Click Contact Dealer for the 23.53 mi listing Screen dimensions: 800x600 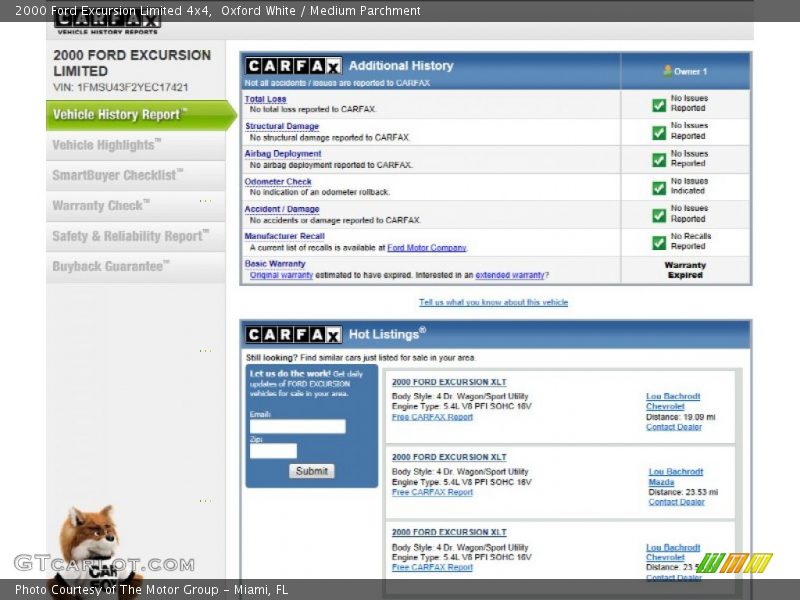(677, 502)
